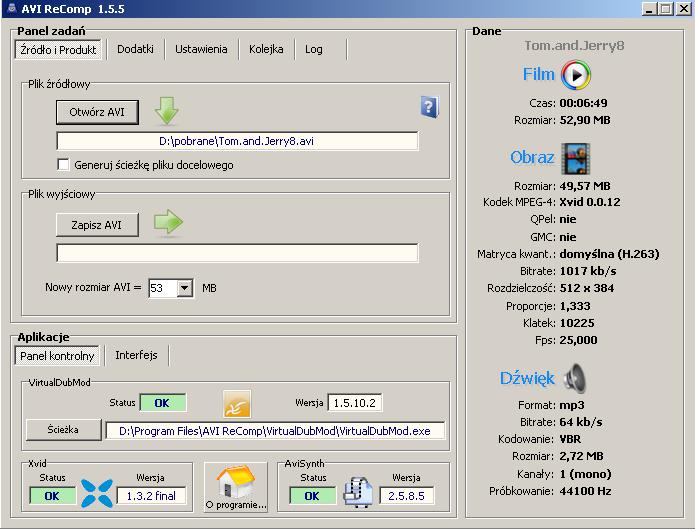Click the Dźwięk heading text
The height and width of the screenshot is (529, 695).
point(527,378)
